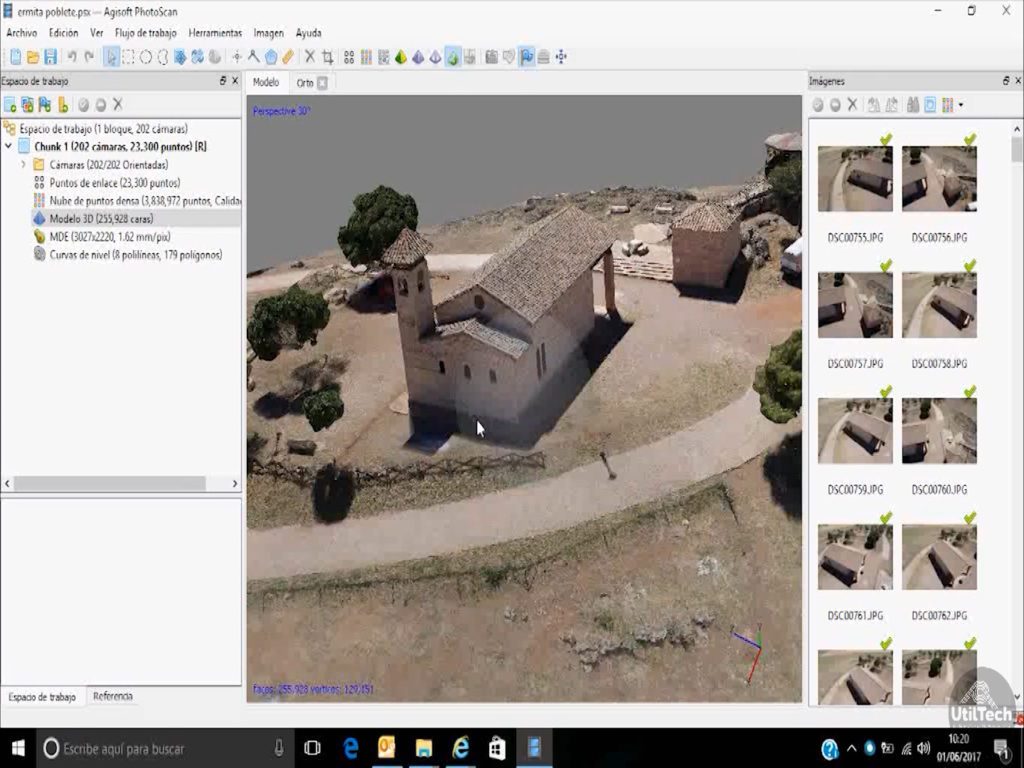The image size is (1024, 768).
Task: Select the DSC00757.JPG thumbnail
Action: coord(855,305)
